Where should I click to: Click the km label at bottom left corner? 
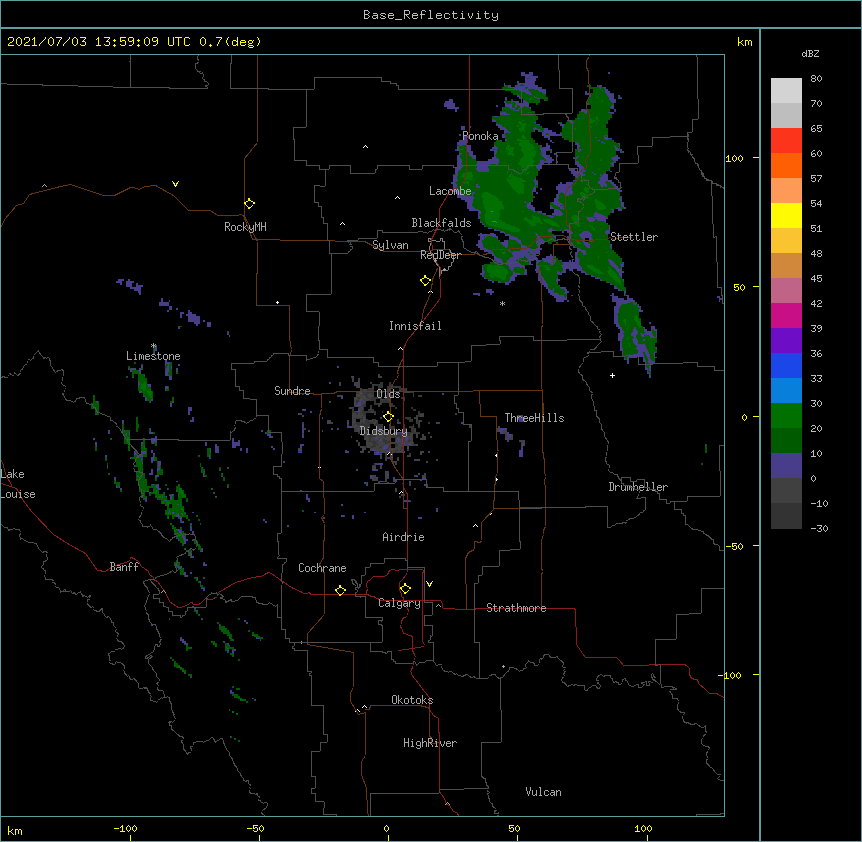coord(14,831)
